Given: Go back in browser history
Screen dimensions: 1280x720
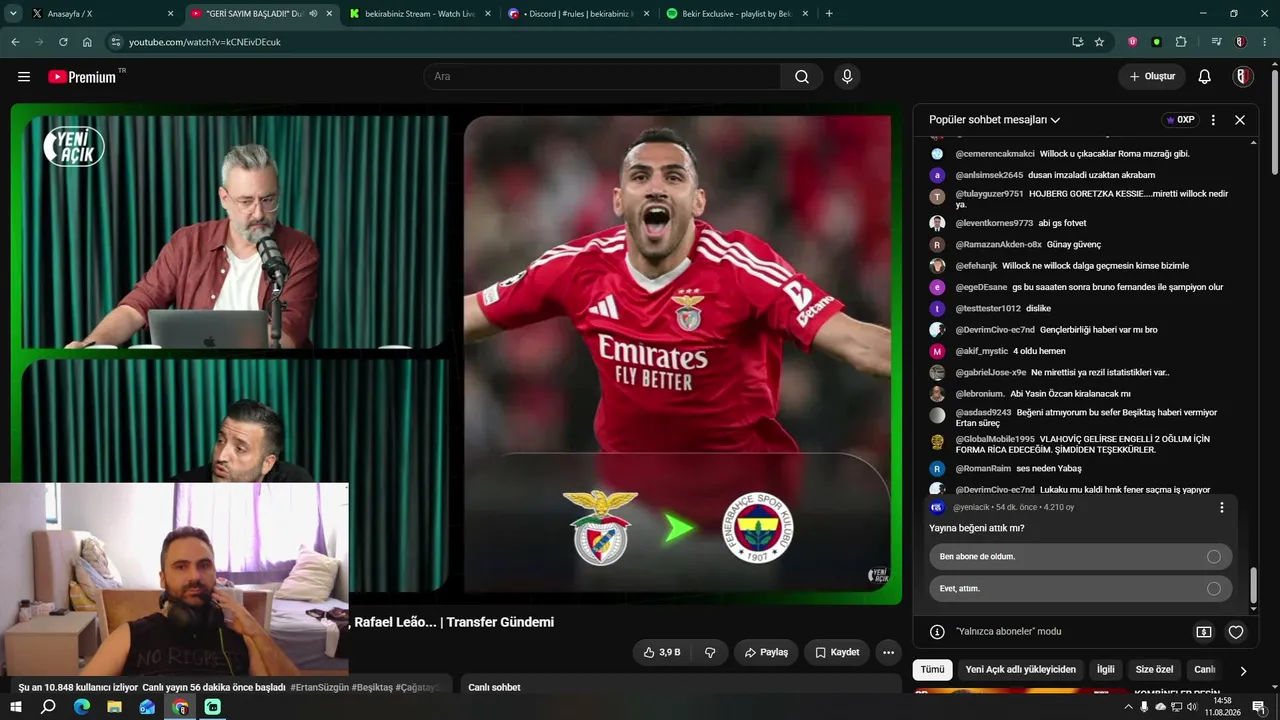Looking at the screenshot, I should [x=15, y=42].
